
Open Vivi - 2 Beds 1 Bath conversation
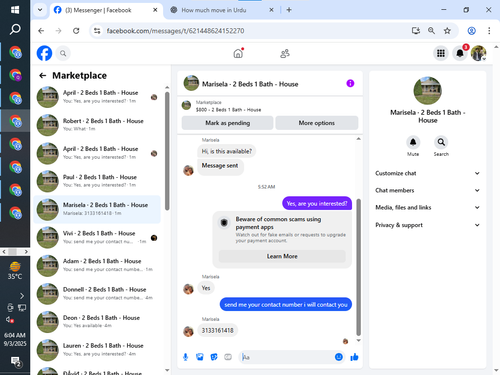[x=97, y=237]
